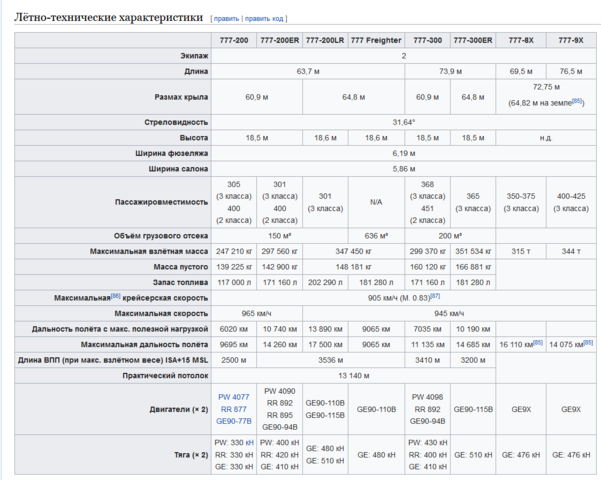Open footnote [87] after 905 км/ч
Viewport: 601px width, 480px height.
point(435,296)
